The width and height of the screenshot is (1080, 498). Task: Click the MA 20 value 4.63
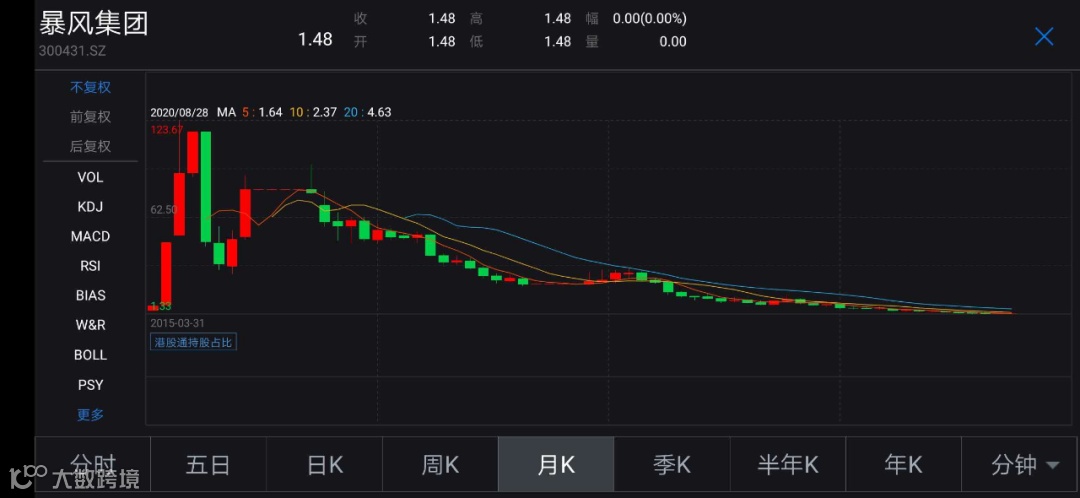click(379, 112)
